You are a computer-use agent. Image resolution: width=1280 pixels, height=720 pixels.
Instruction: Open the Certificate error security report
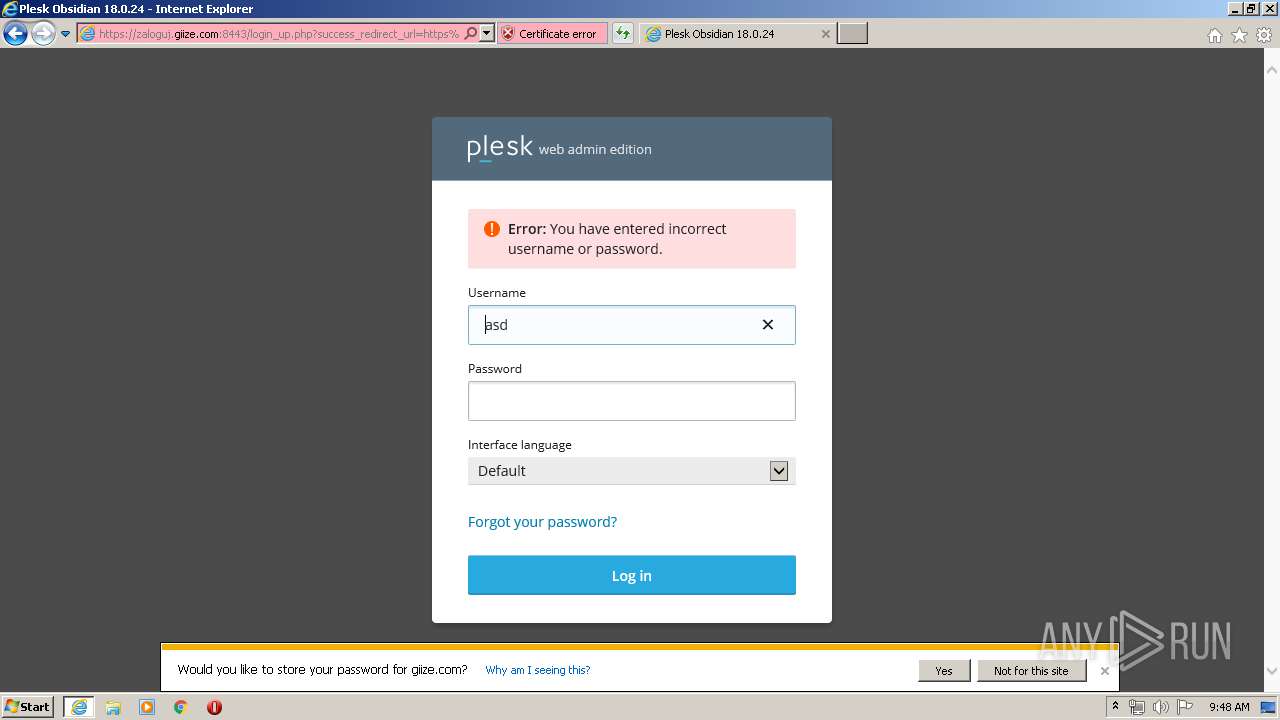(552, 33)
